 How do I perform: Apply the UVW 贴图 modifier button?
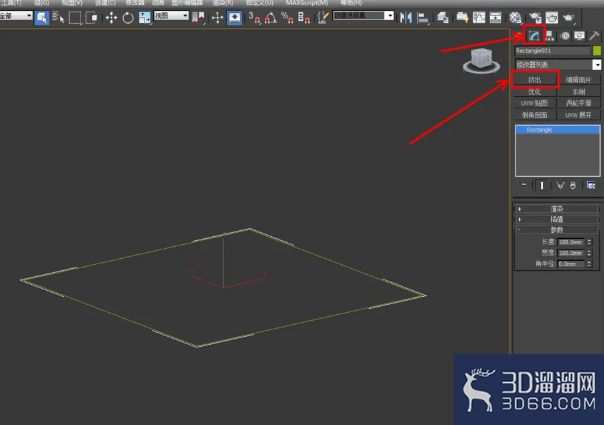(x=535, y=103)
